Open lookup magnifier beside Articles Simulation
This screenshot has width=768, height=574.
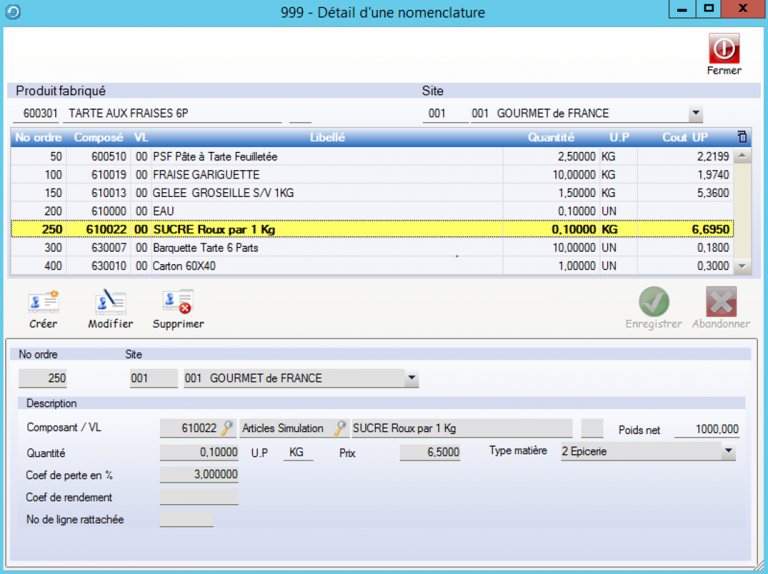[341, 428]
